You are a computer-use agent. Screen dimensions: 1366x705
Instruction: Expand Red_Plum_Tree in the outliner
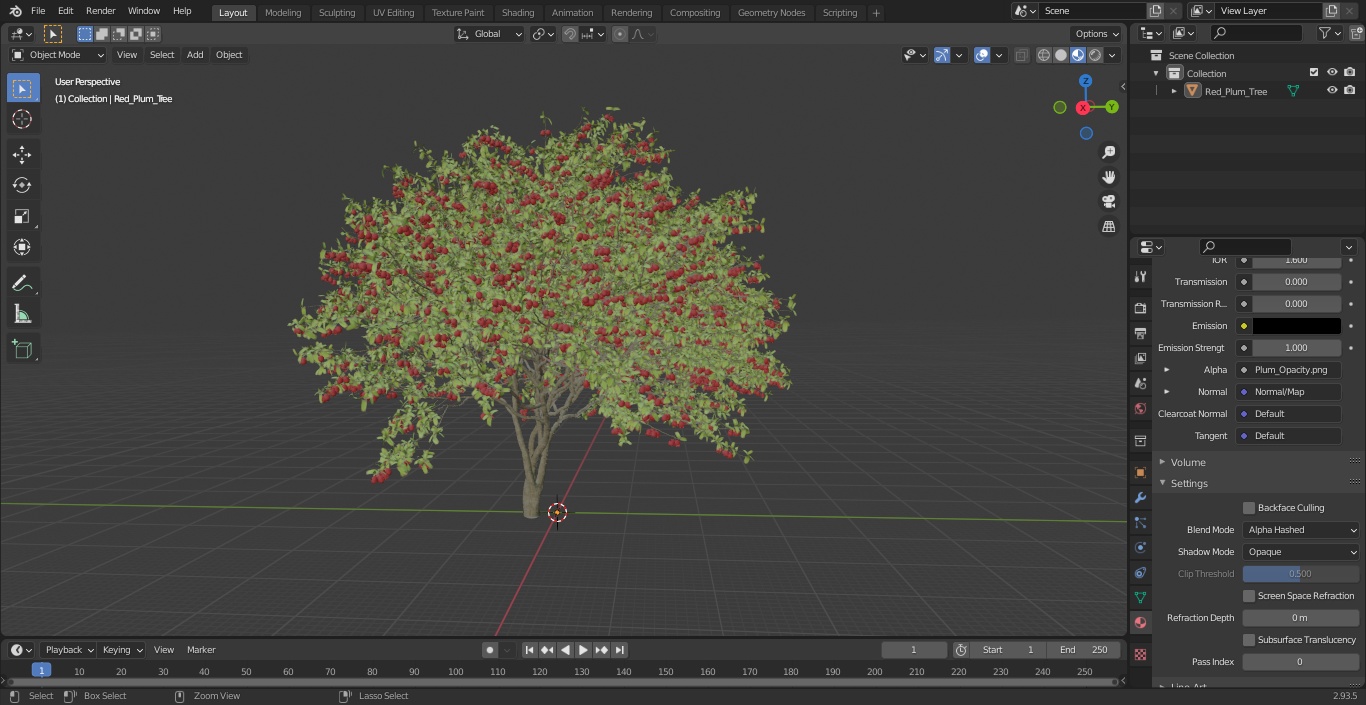coord(1174,91)
